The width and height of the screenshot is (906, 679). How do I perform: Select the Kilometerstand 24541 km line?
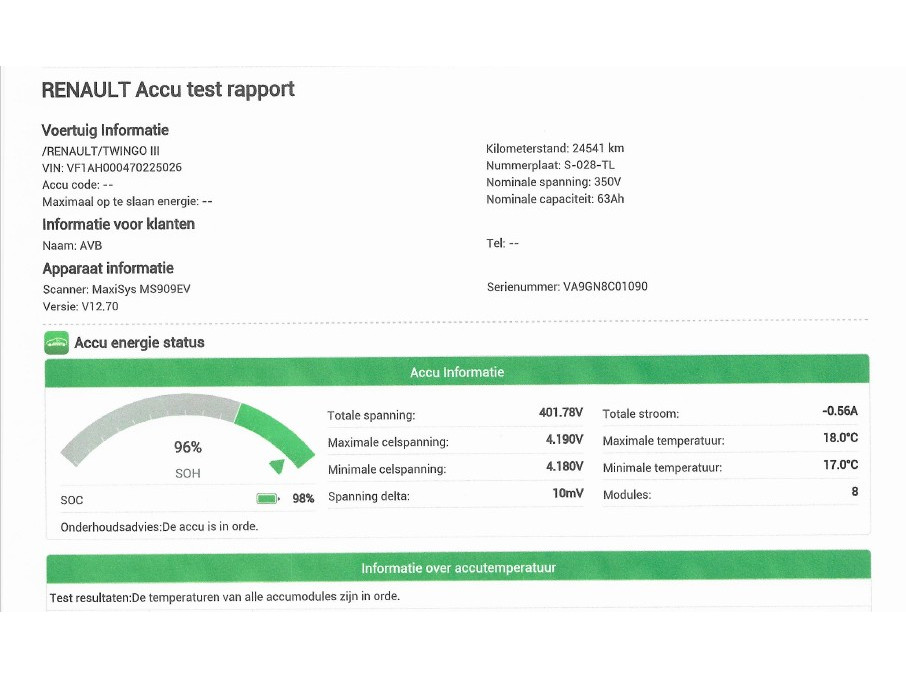coord(554,149)
